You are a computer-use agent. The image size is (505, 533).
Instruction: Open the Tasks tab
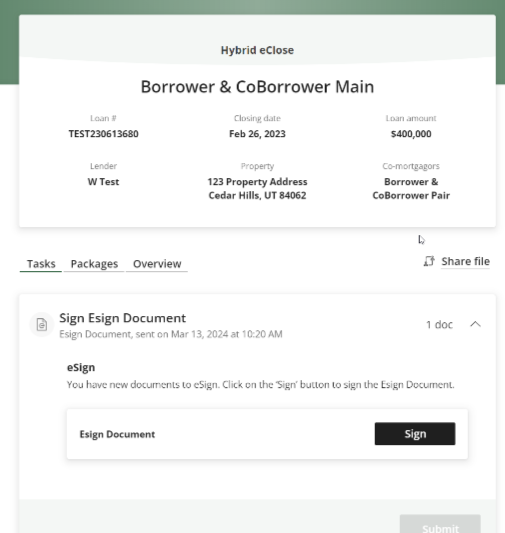pyautogui.click(x=41, y=264)
